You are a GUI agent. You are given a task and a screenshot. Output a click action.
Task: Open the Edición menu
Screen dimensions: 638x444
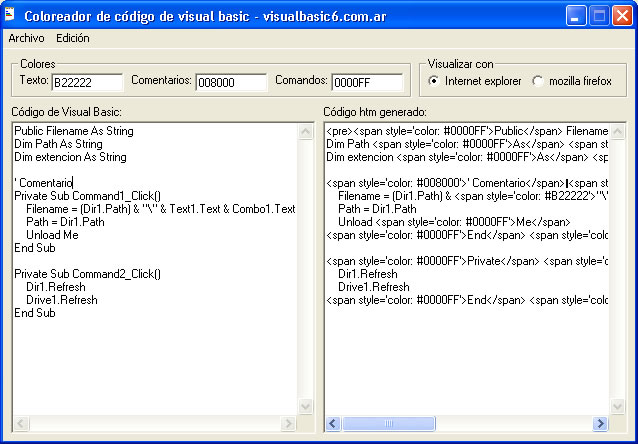click(72, 38)
